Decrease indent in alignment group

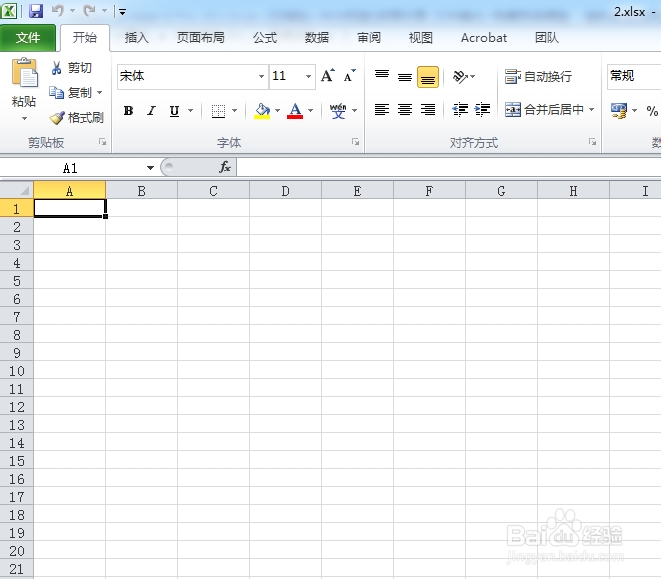459,110
